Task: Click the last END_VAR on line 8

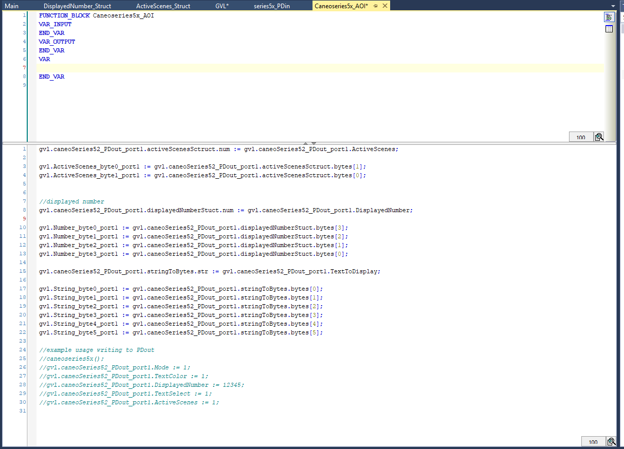Action: (x=52, y=77)
